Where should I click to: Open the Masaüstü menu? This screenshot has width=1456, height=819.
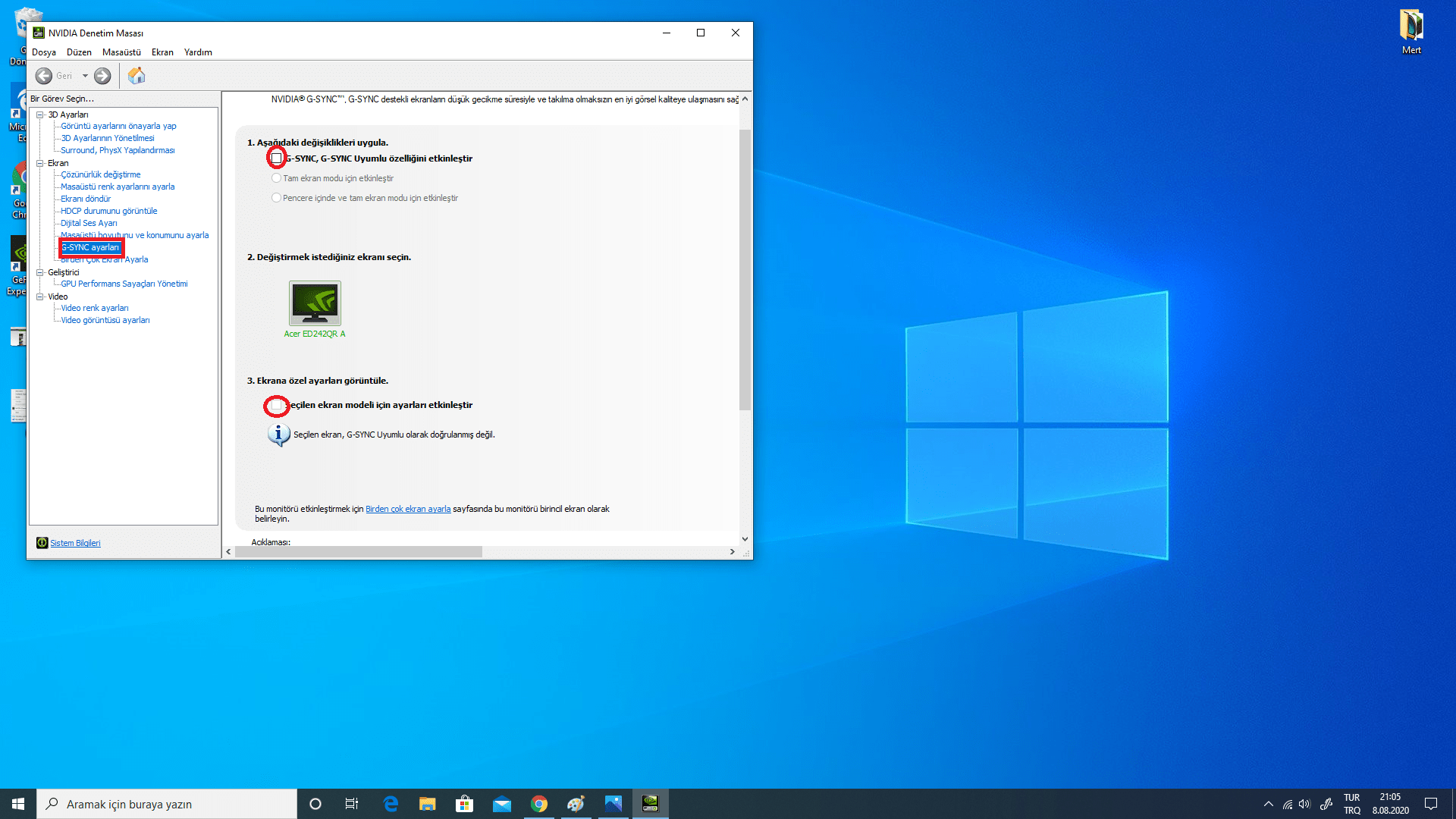pyautogui.click(x=121, y=52)
